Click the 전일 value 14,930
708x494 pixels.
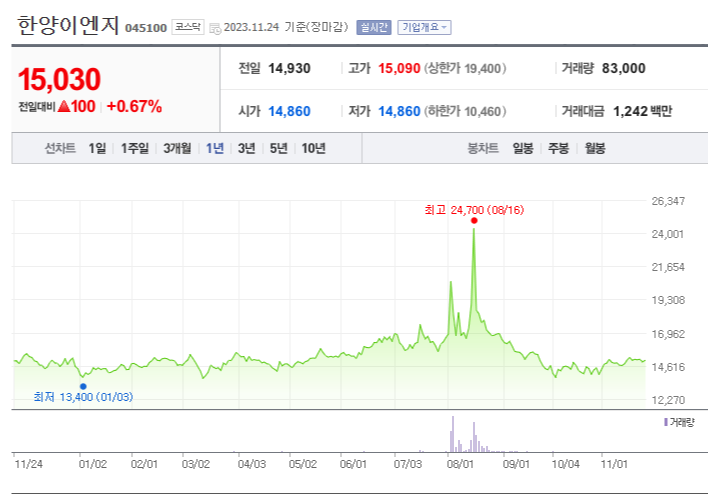pos(289,69)
